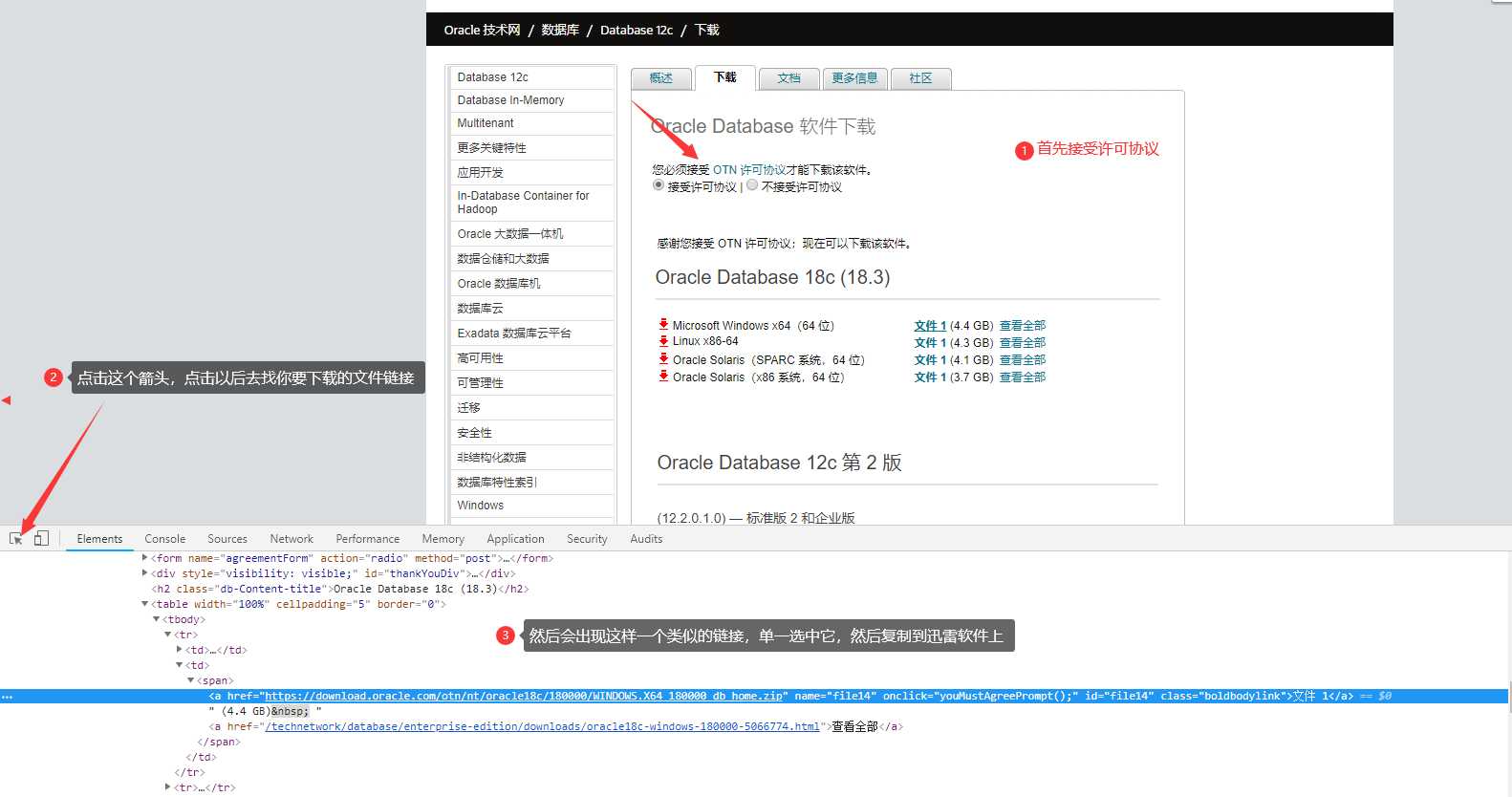Expand the agreementForm form node
Viewport: 1512px width, 797px height.
(145, 558)
